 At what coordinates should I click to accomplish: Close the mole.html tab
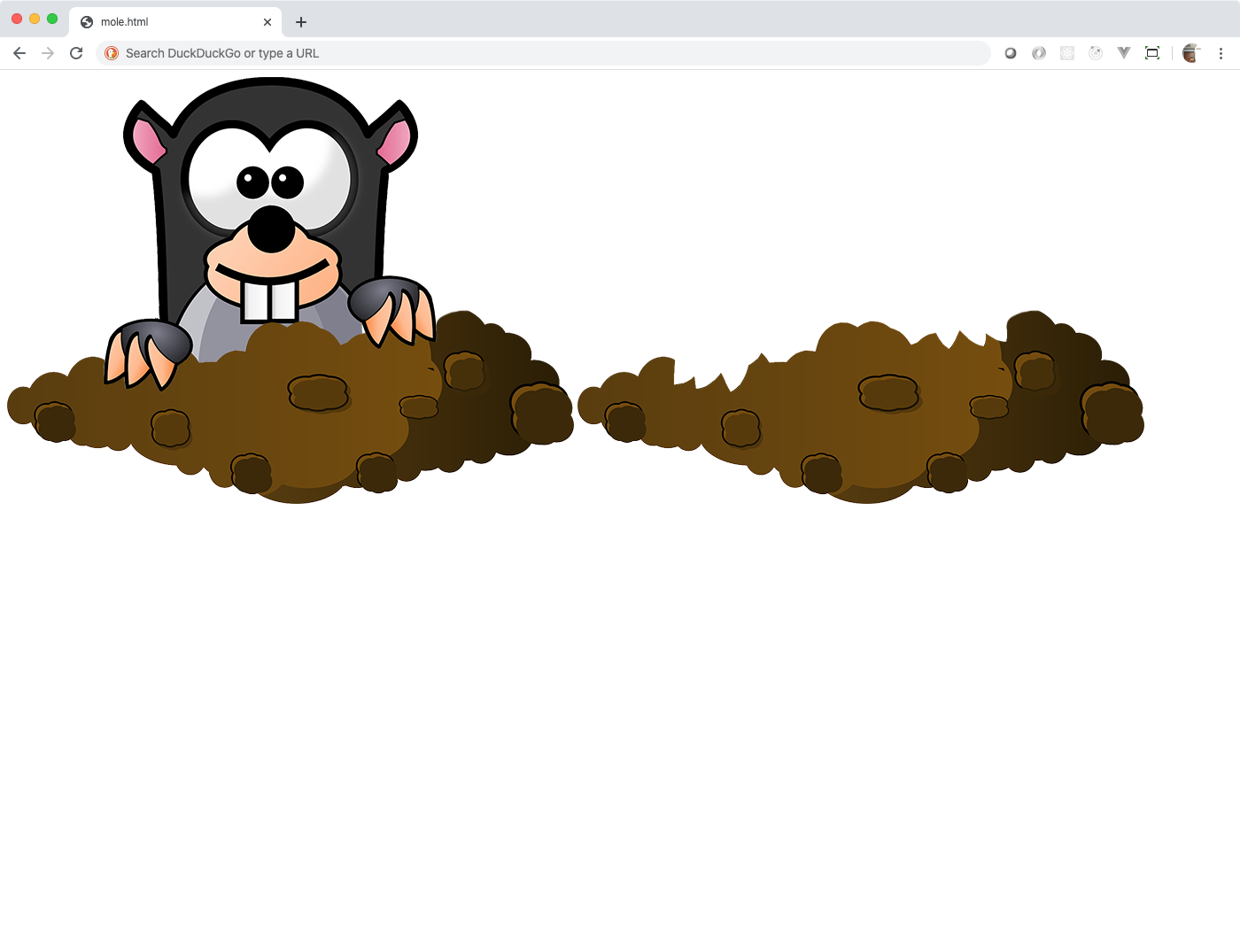(x=267, y=22)
